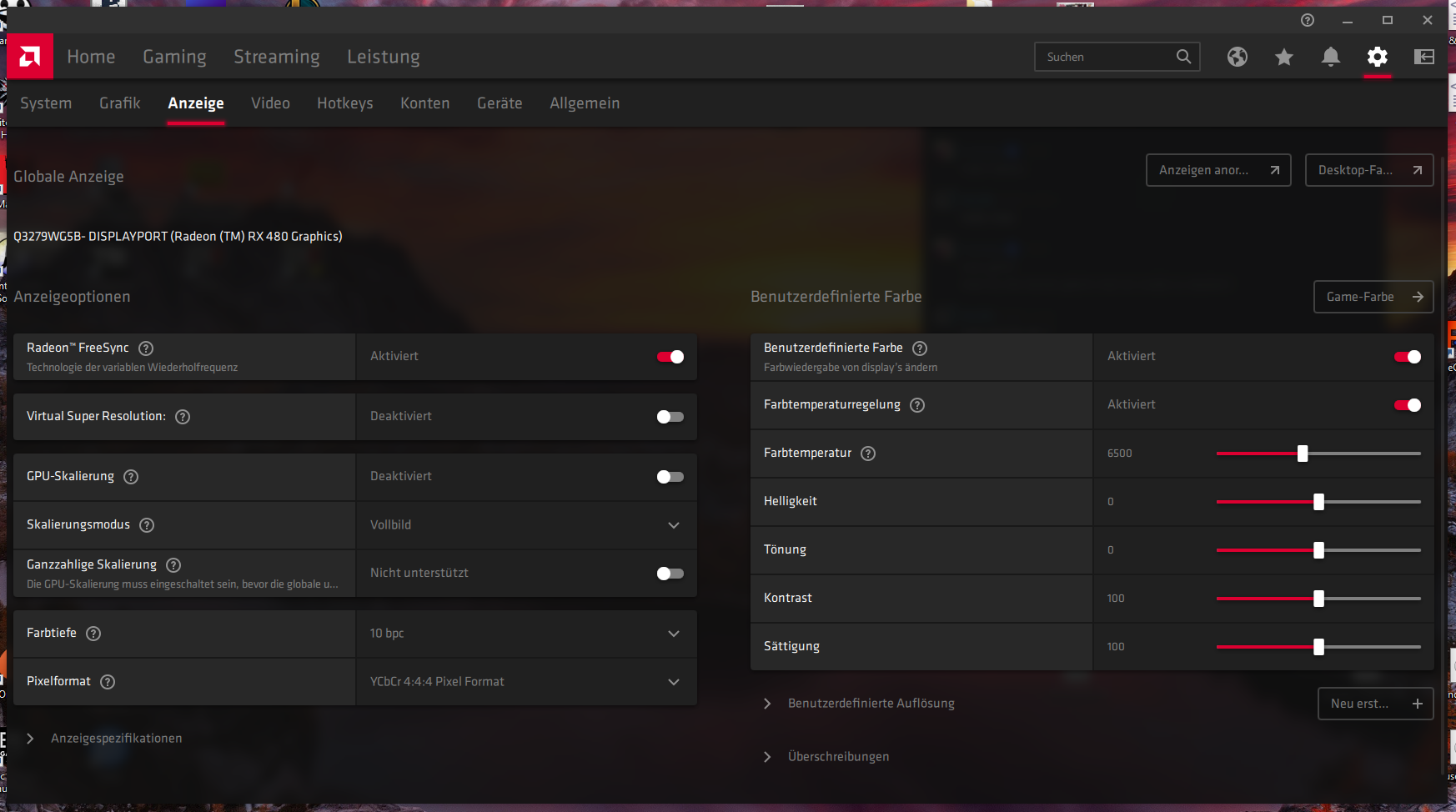
Task: Show help for Farbtemperatur
Action: click(x=868, y=454)
